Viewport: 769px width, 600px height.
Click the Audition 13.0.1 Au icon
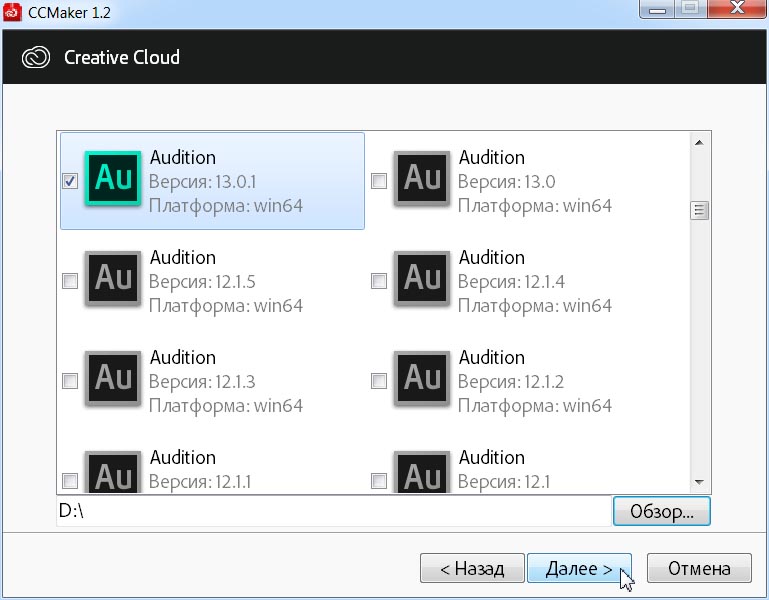pos(113,178)
